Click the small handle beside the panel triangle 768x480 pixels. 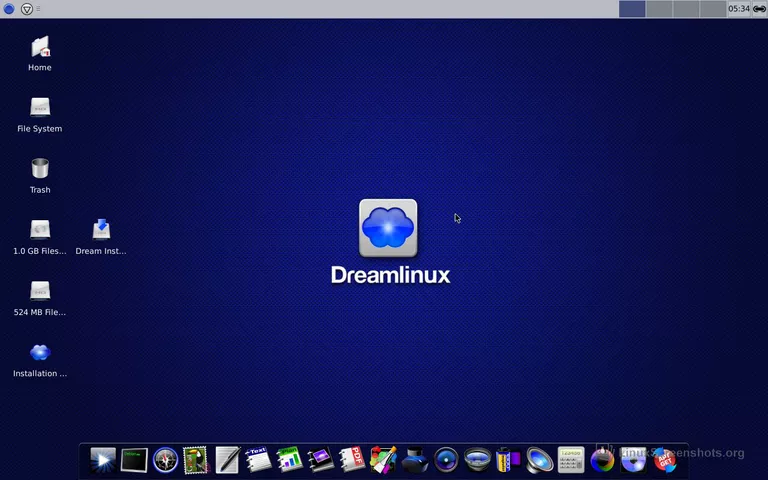pyautogui.click(x=38, y=9)
